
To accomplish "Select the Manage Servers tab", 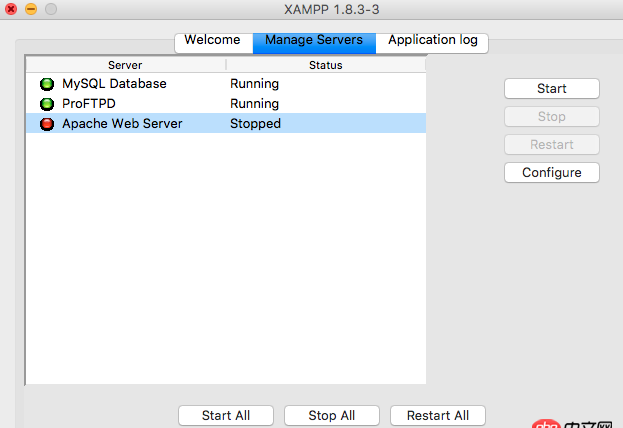I will tap(314, 41).
